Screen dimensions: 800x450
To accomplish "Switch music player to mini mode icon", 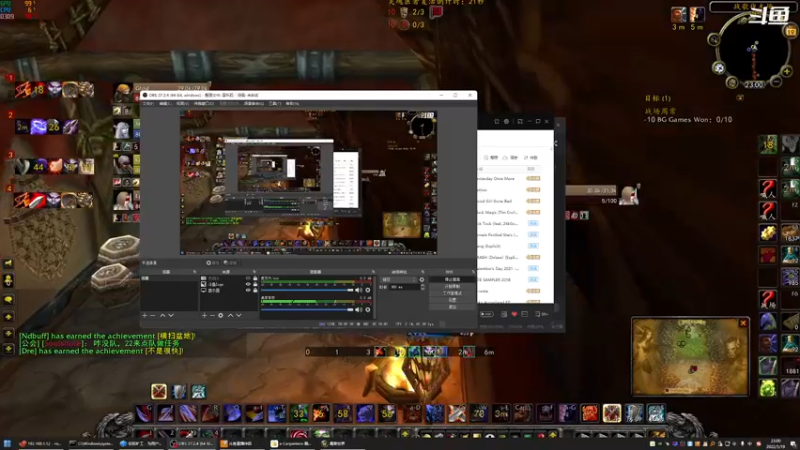I will point(520,121).
